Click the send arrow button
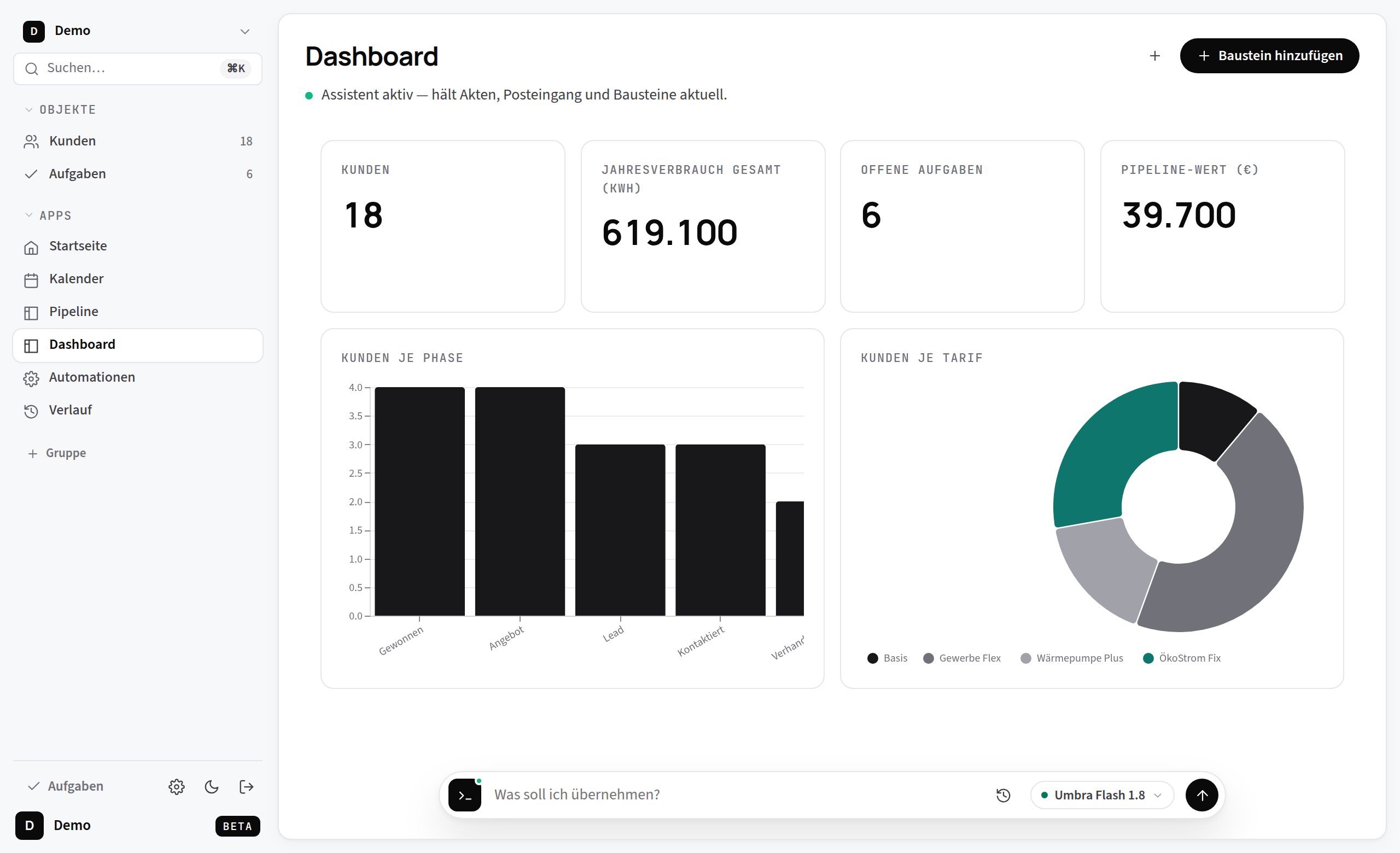1400x853 pixels. [1201, 795]
